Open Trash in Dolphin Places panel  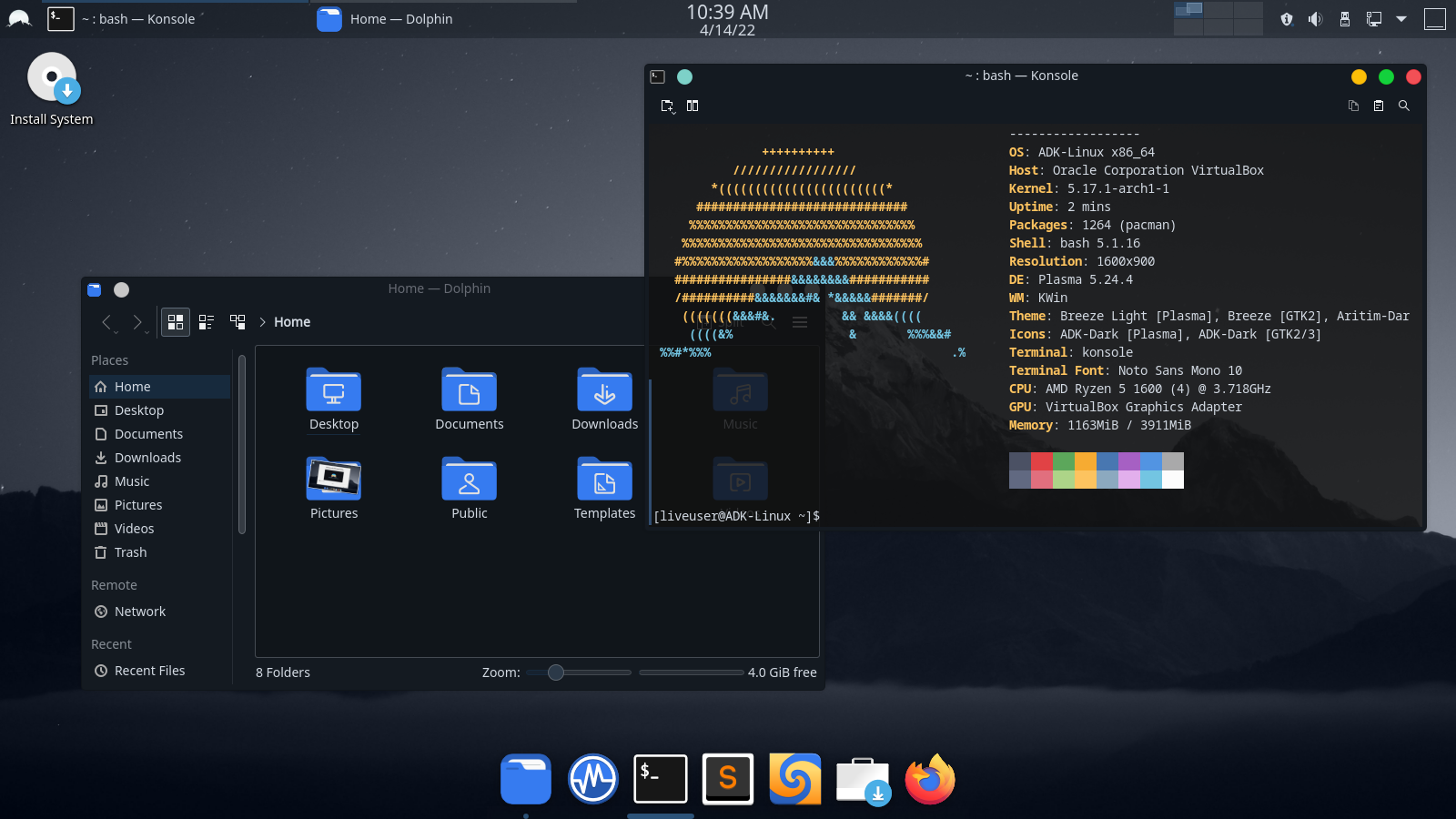point(160,552)
